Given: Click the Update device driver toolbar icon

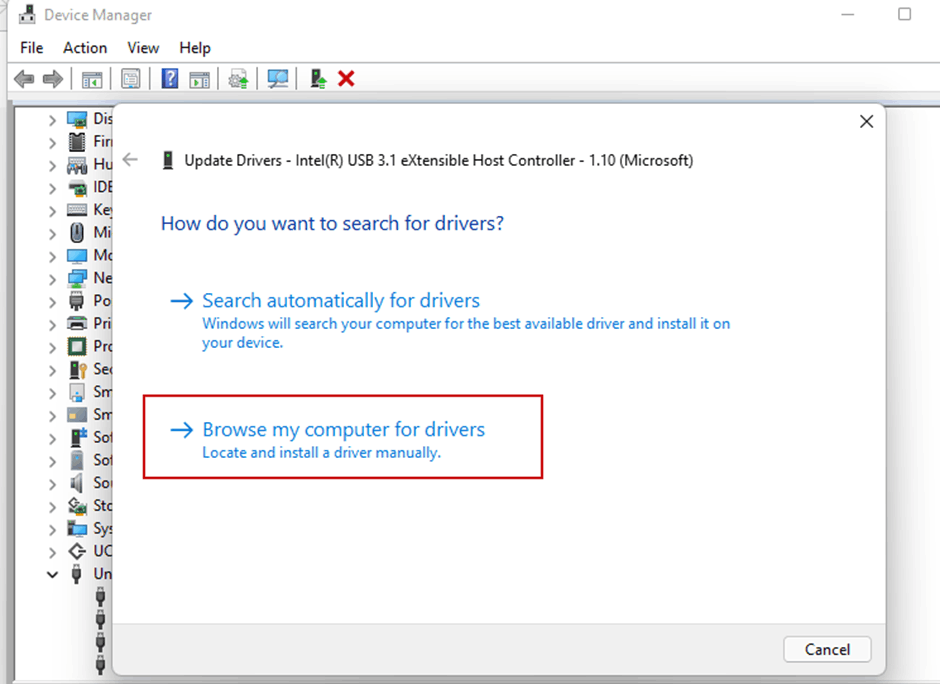Looking at the screenshot, I should coord(238,79).
